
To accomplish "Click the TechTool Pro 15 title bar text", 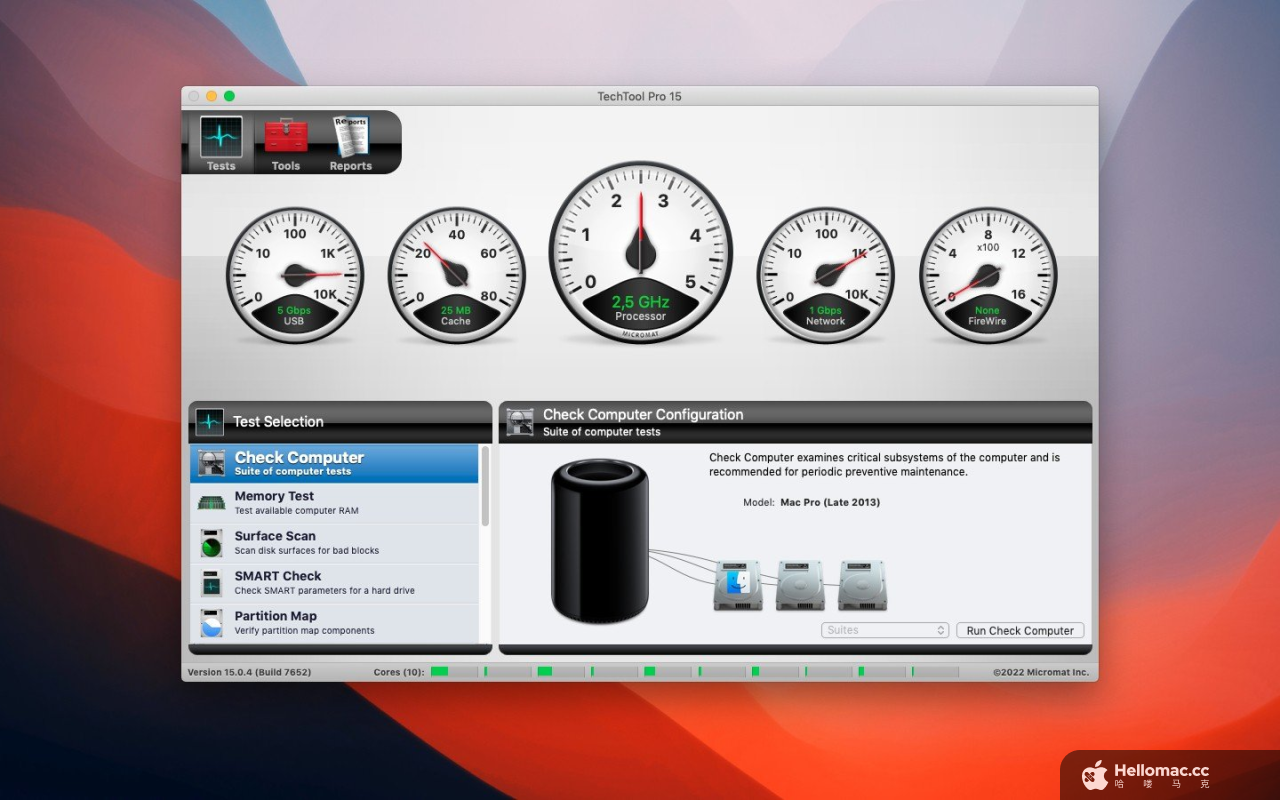I will [640, 96].
